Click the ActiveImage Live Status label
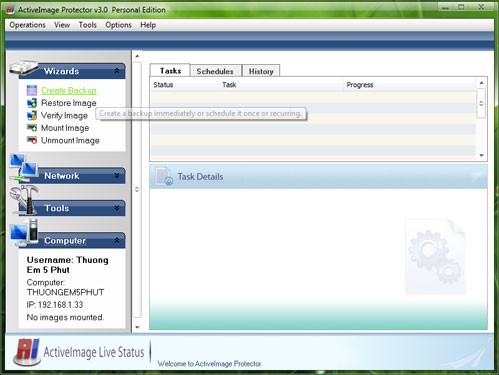The height and width of the screenshot is (375, 499). click(x=94, y=352)
